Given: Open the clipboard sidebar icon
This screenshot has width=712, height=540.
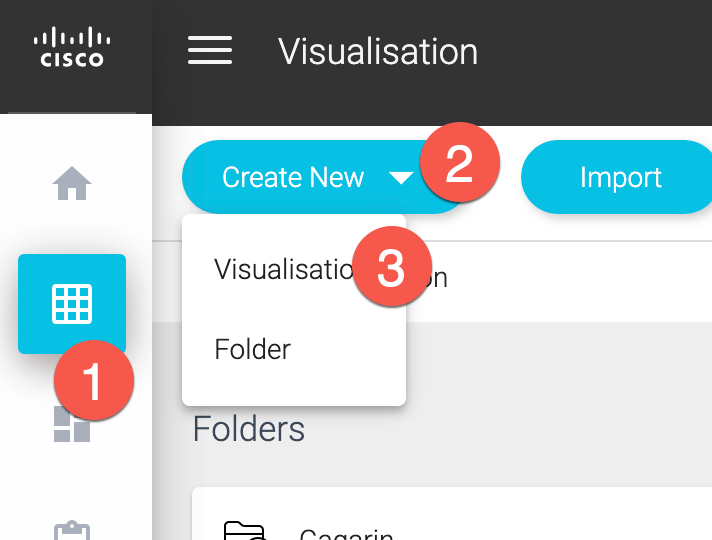Looking at the screenshot, I should click(x=72, y=530).
